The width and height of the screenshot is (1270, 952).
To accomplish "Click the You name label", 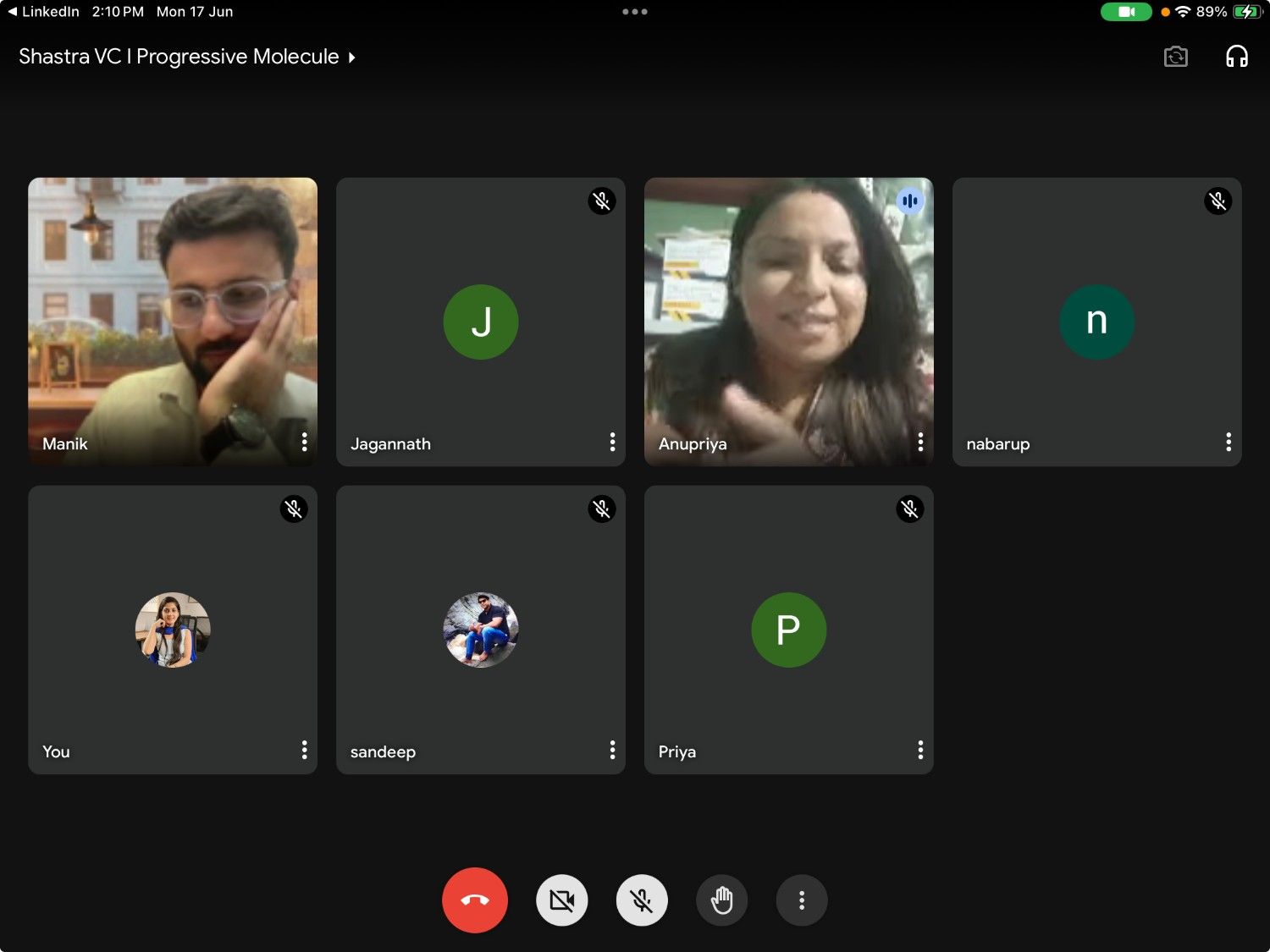I will pos(56,751).
